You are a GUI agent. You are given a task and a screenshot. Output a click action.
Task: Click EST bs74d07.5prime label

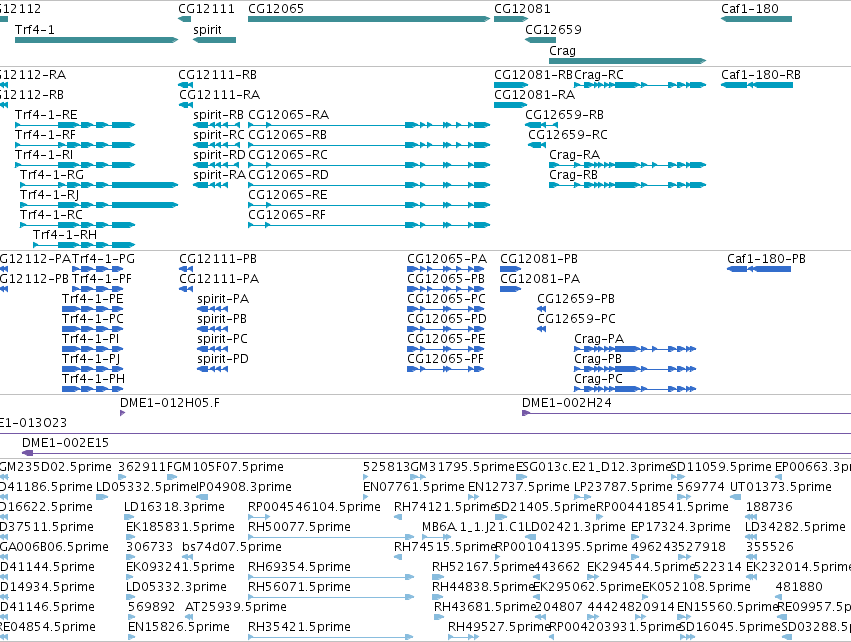pos(232,547)
